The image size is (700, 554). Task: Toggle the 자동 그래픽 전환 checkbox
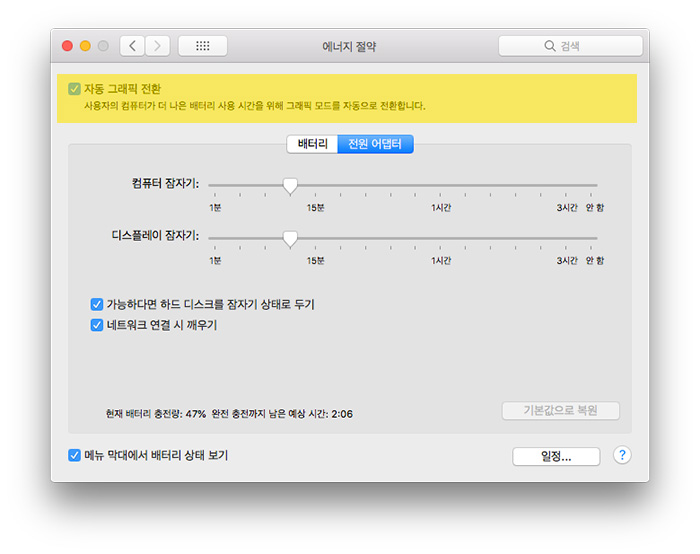[74, 89]
